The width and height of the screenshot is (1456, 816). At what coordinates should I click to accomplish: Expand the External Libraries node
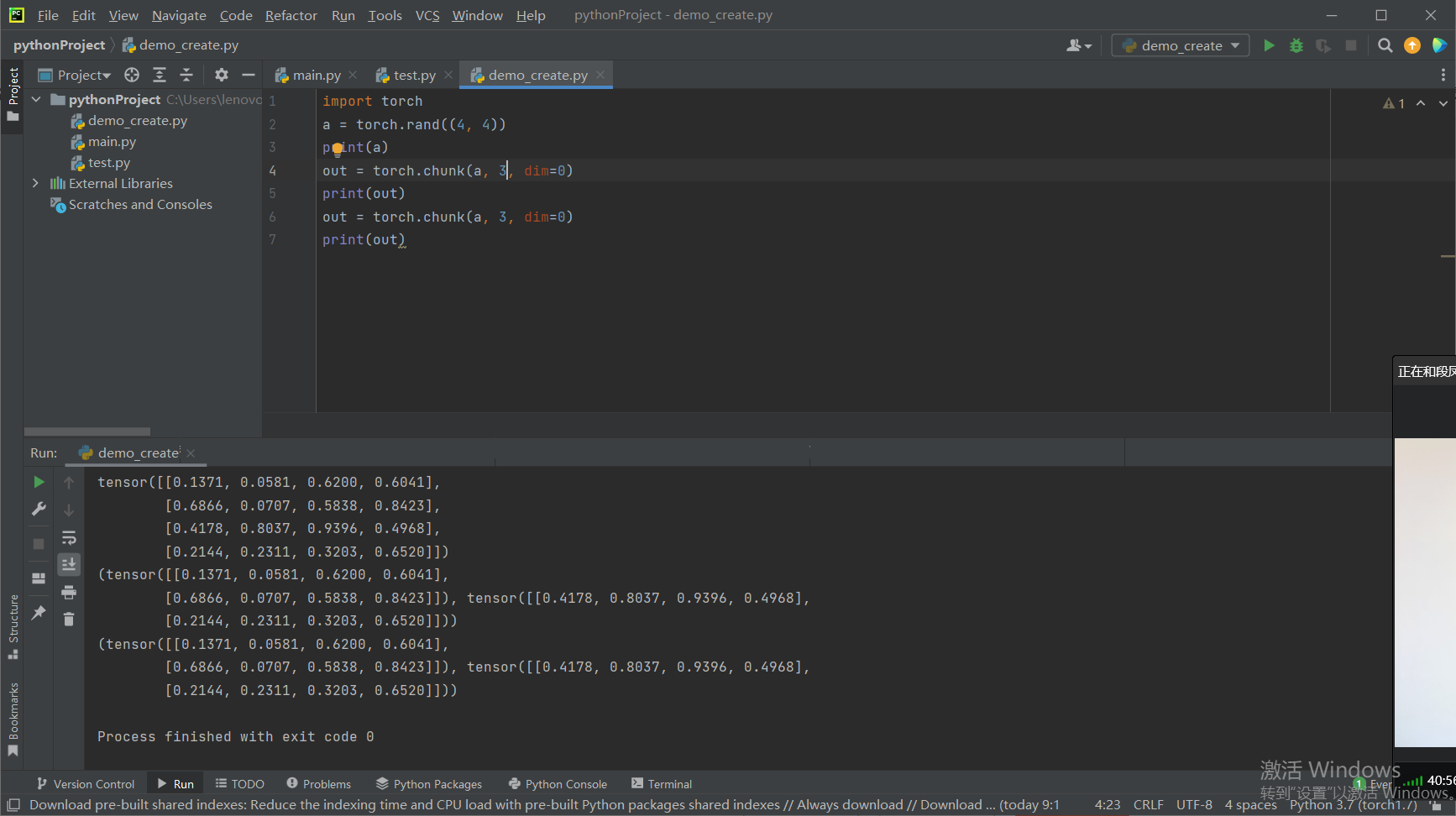pos(35,183)
